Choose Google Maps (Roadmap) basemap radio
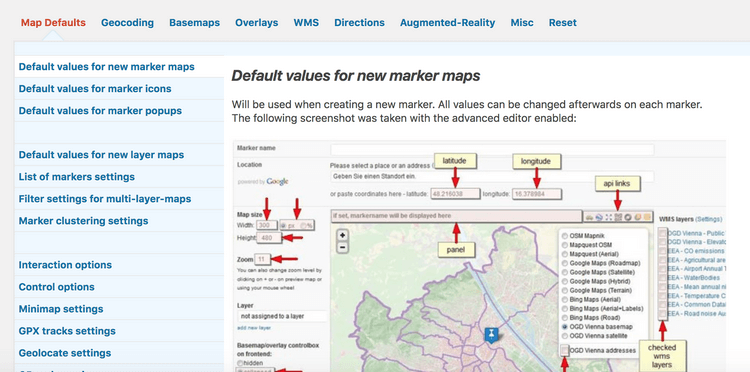Viewport: 750px width, 372px height. pos(565,263)
